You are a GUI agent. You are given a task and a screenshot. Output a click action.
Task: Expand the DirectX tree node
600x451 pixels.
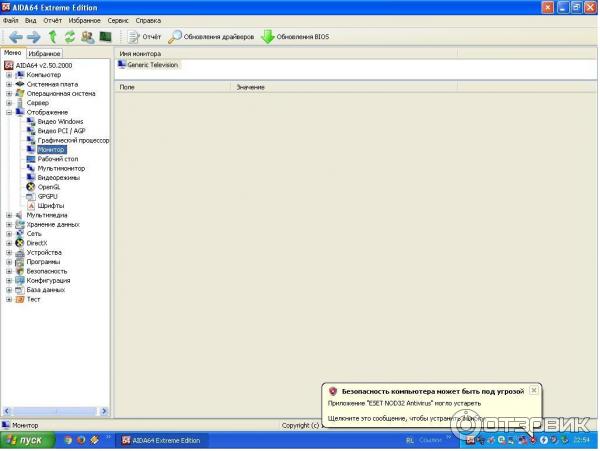(x=9, y=243)
